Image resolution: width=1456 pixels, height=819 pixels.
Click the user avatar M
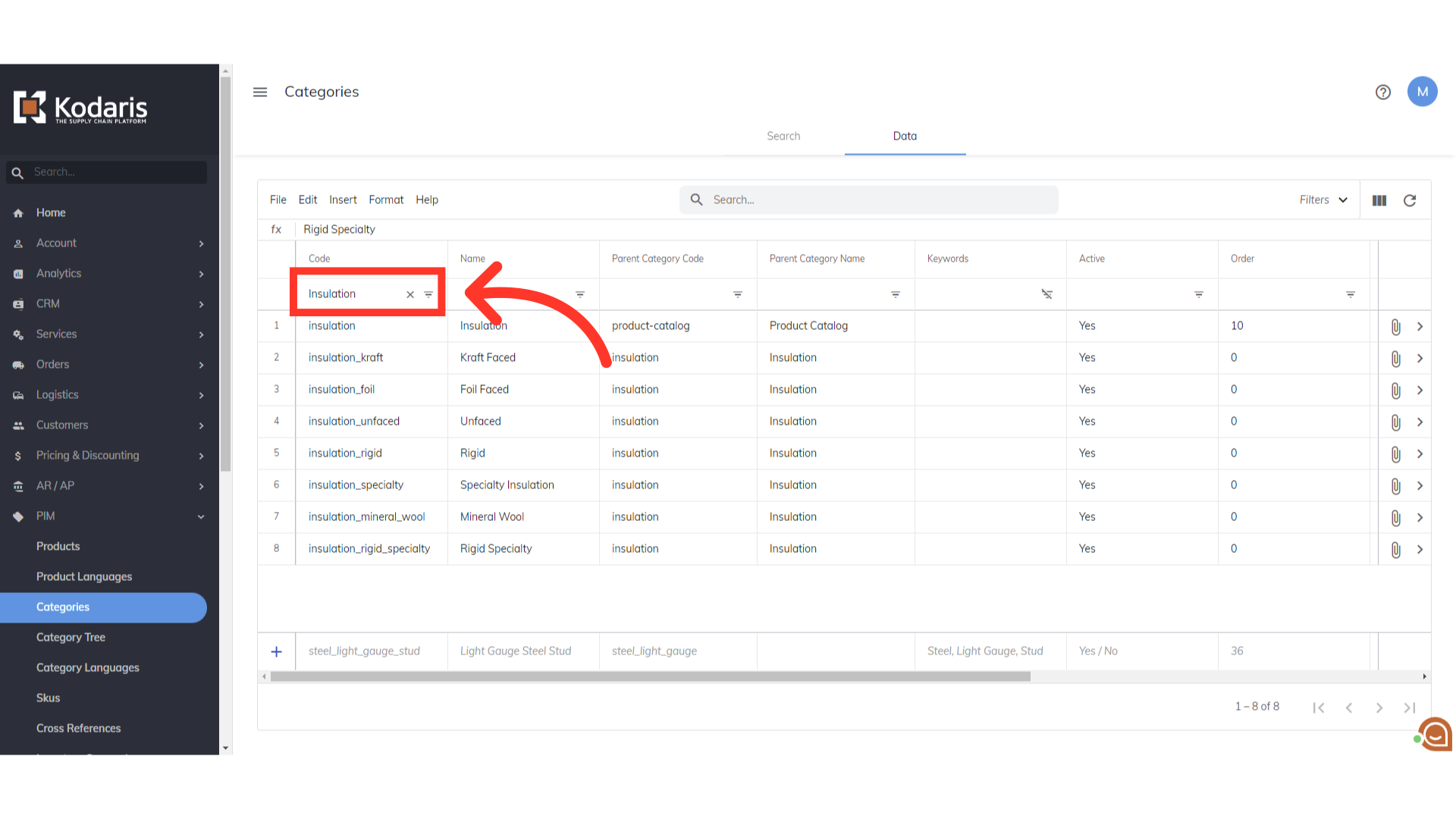click(1422, 92)
